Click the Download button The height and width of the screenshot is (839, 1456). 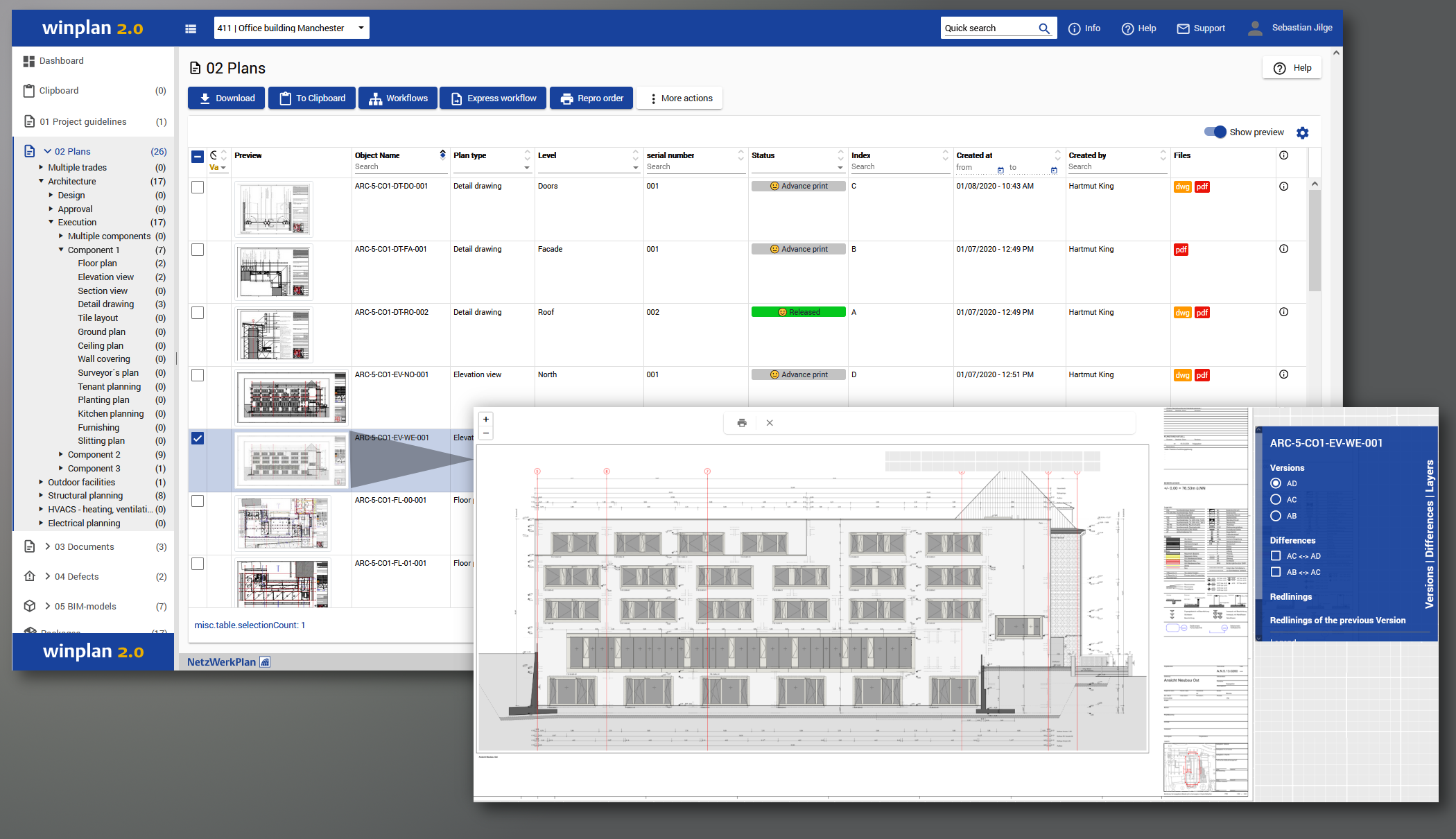pyautogui.click(x=226, y=98)
